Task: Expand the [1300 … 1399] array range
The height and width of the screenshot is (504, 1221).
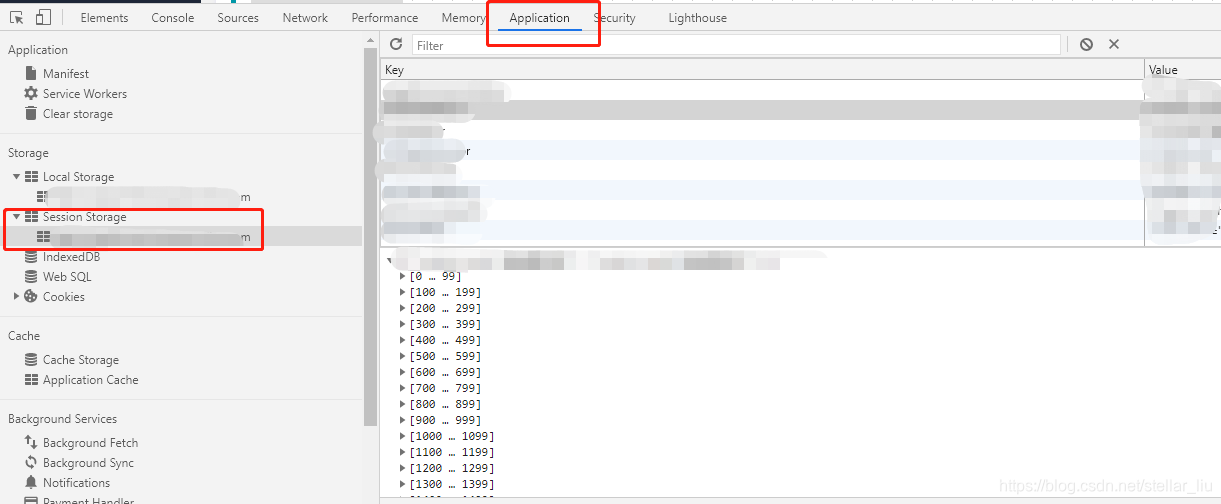Action: pos(404,484)
